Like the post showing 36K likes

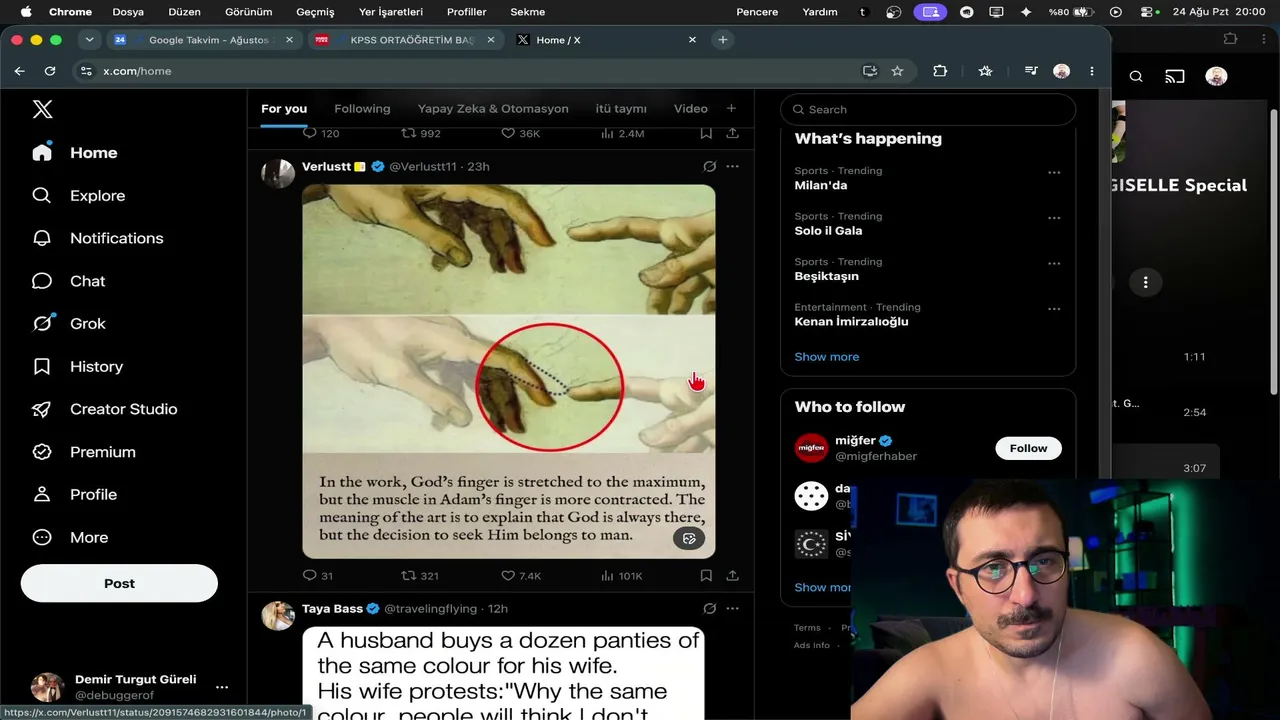click(520, 133)
